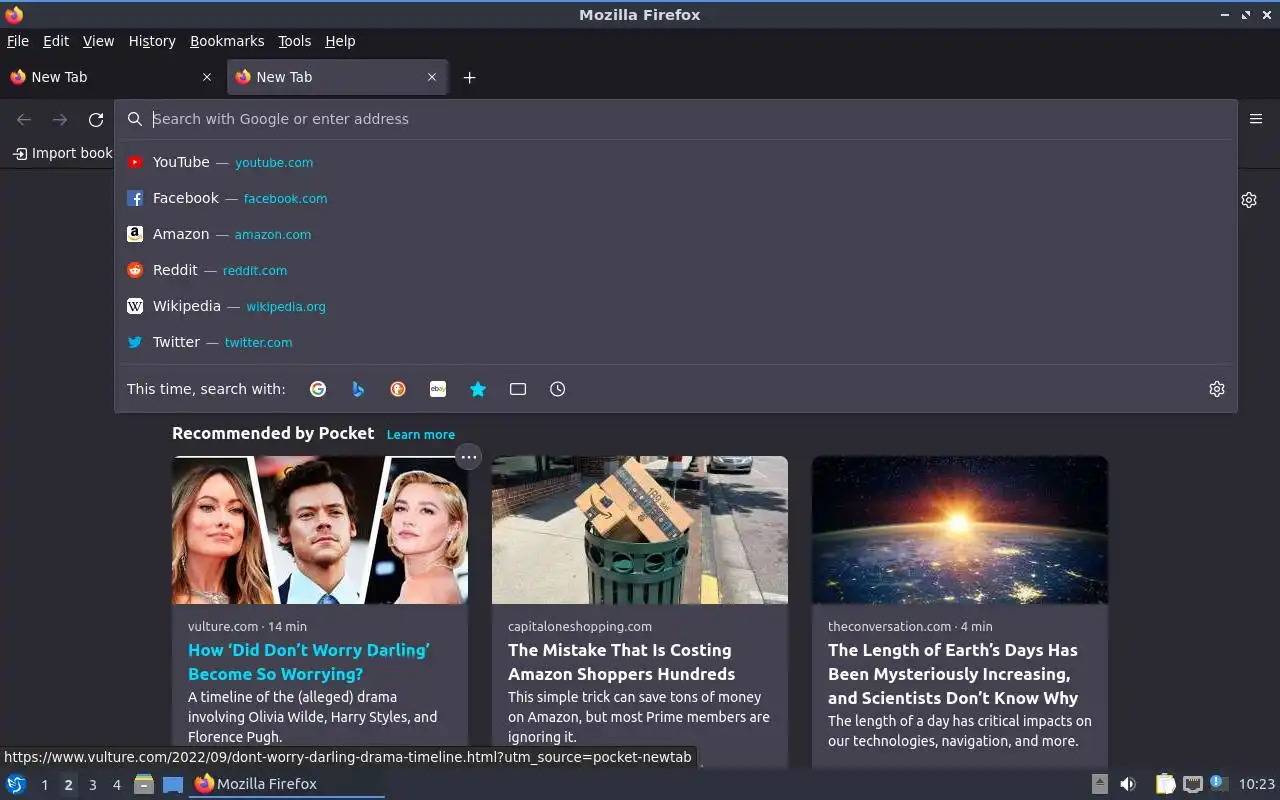Search this time with DuckDuckGo icon

398,389
